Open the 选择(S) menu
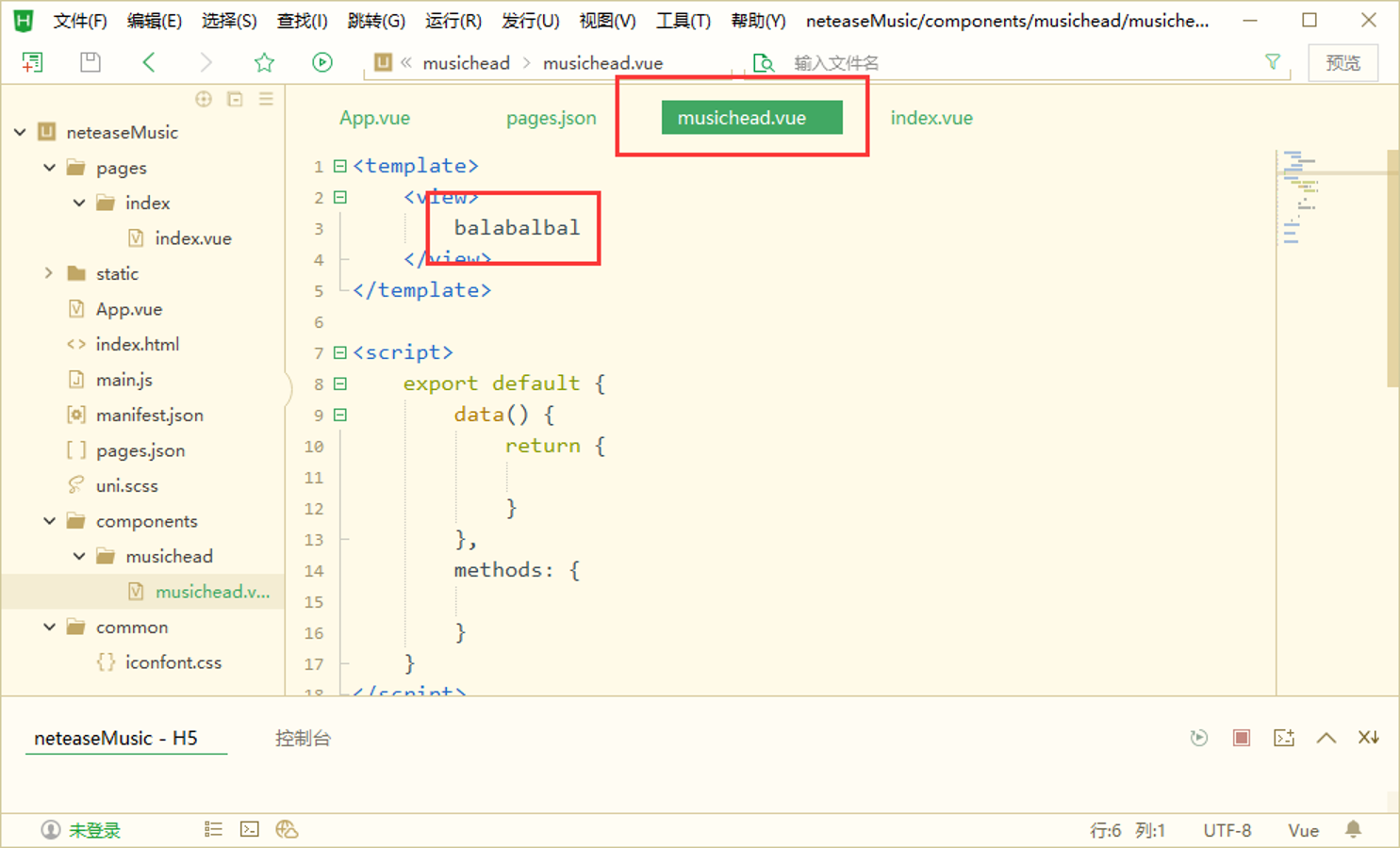Screen dimensions: 1400x848 coord(229,21)
